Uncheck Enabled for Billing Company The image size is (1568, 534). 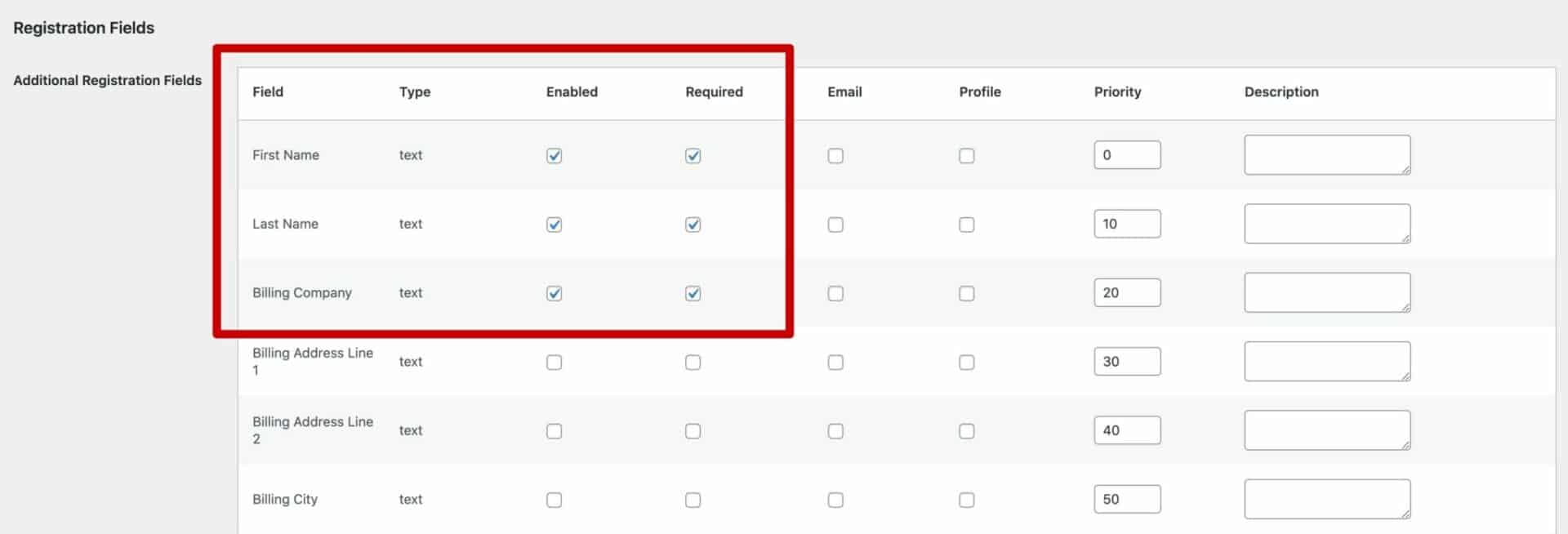click(x=554, y=292)
